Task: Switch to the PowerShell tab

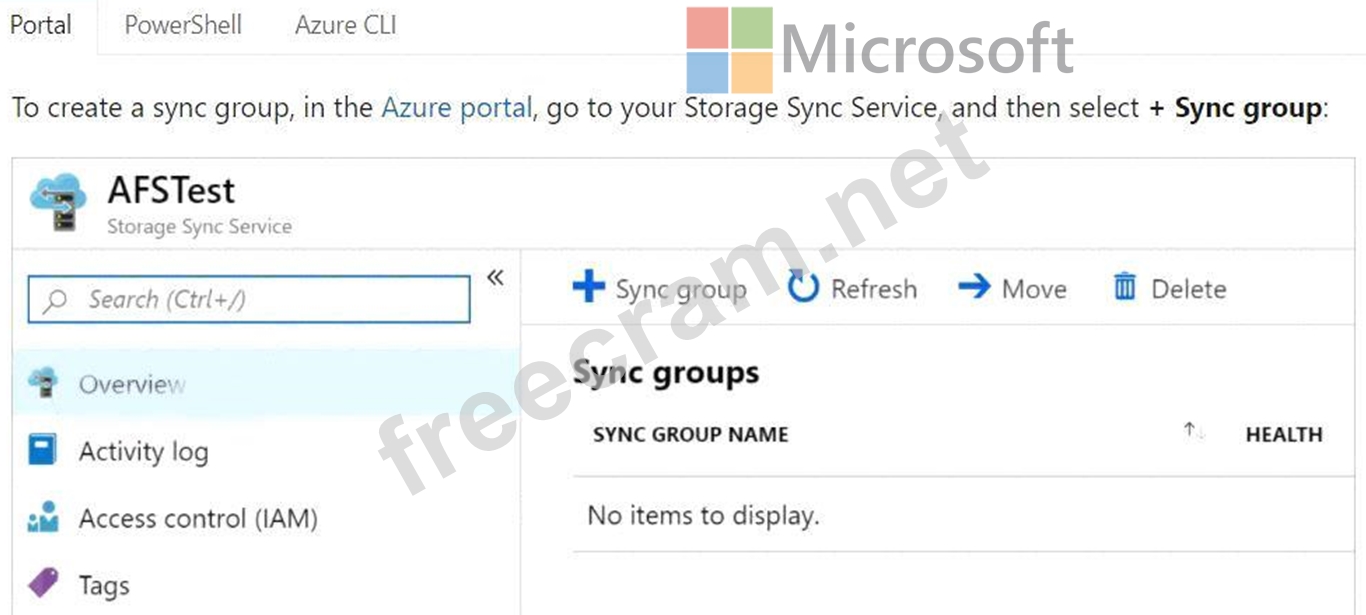Action: coord(183,25)
